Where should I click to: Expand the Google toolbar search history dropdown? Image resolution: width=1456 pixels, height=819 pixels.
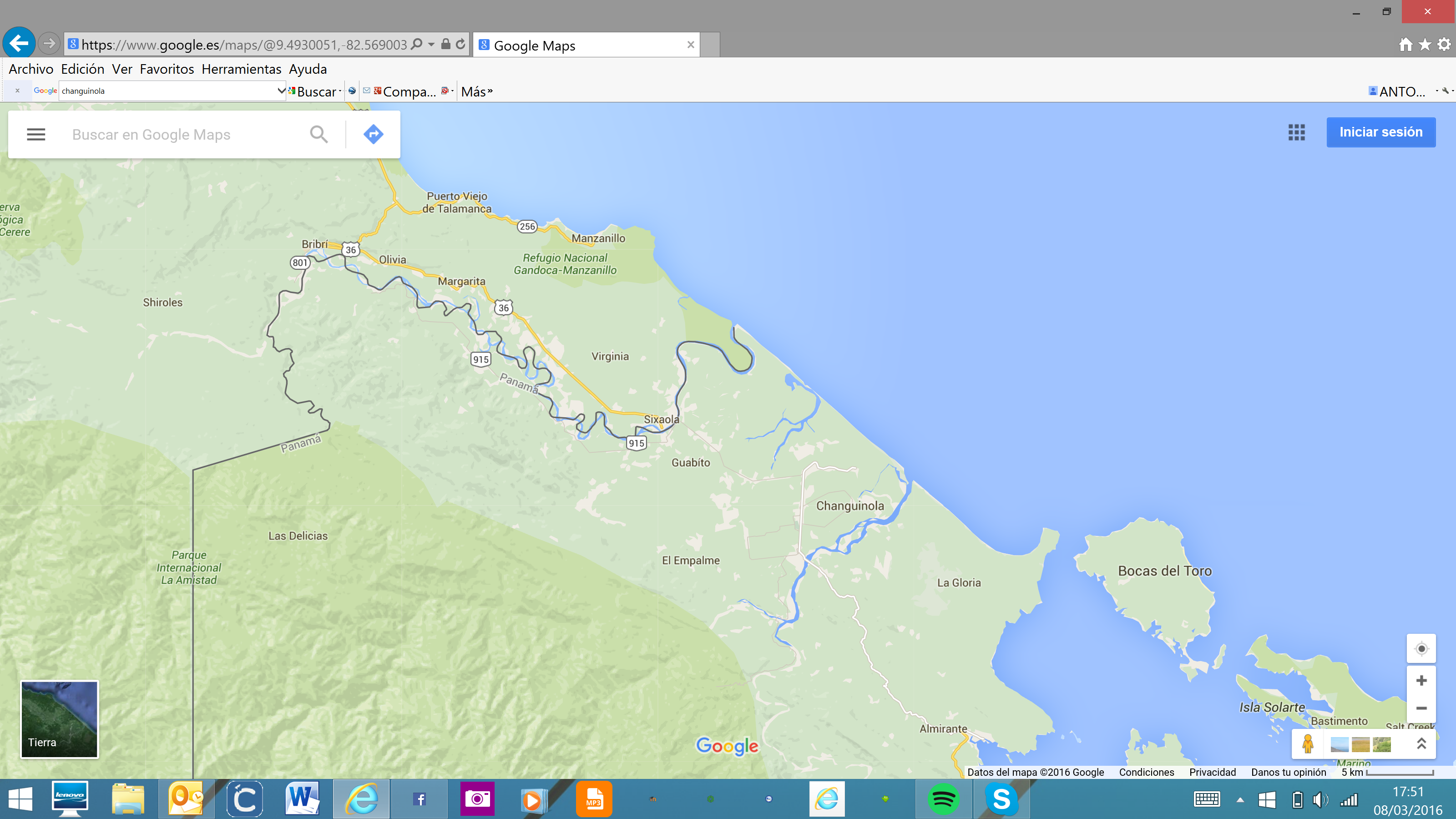click(x=281, y=91)
